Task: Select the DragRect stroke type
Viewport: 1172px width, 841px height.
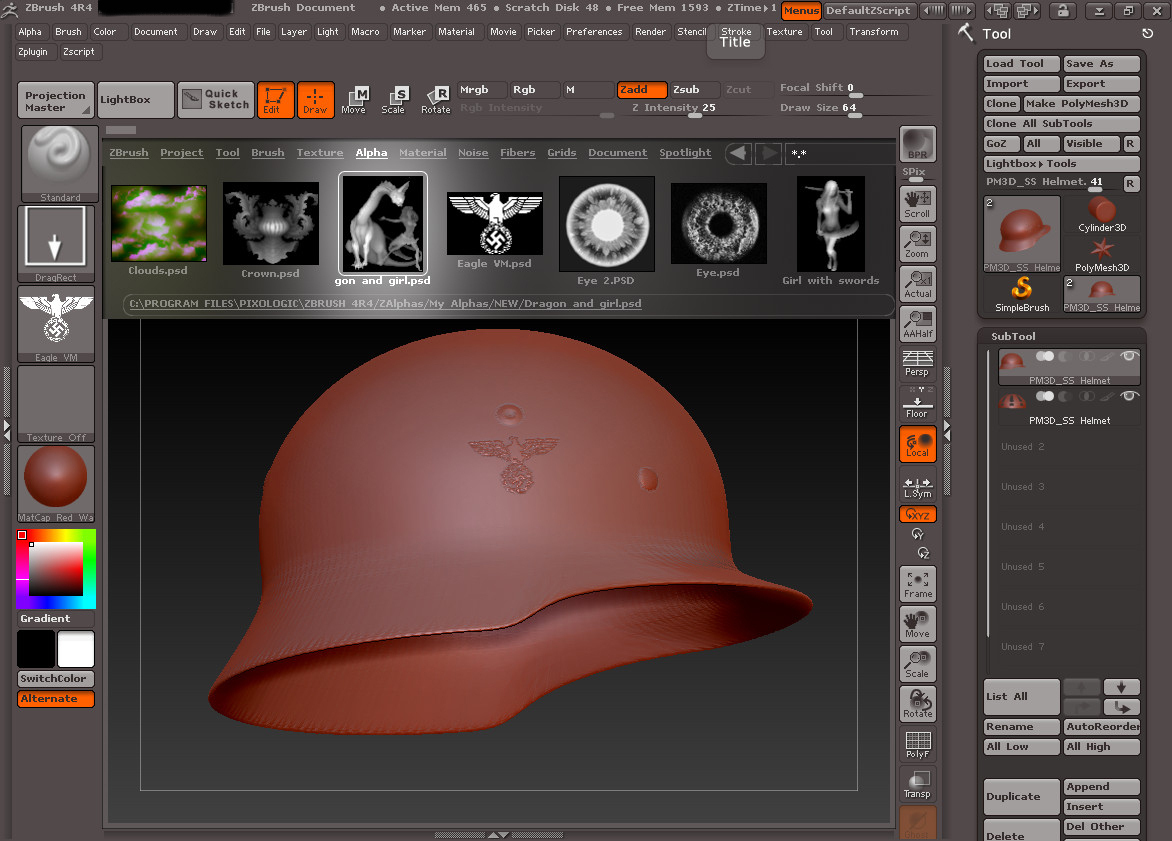Action: (x=57, y=239)
